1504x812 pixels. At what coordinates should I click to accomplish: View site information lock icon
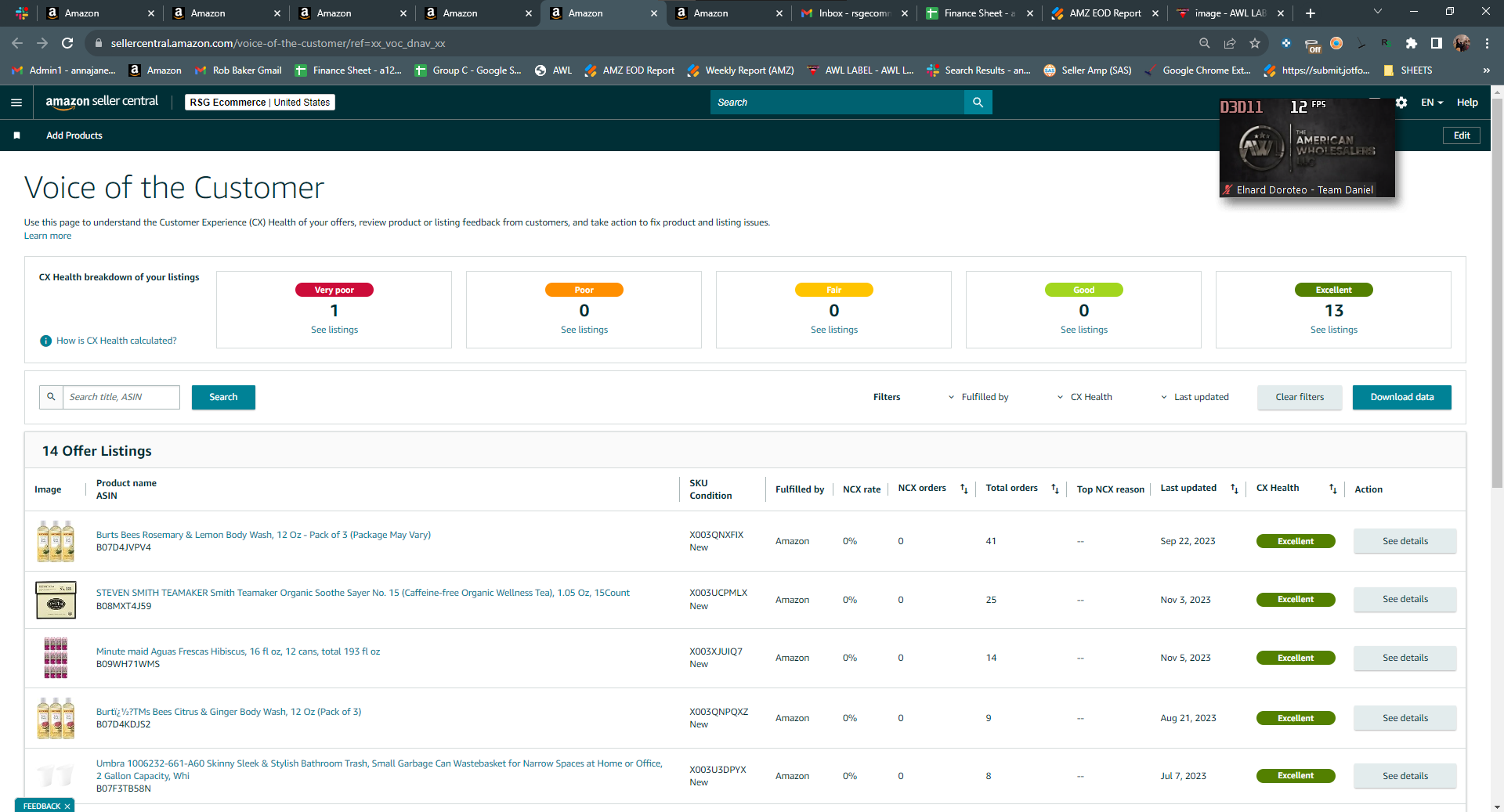click(x=98, y=43)
